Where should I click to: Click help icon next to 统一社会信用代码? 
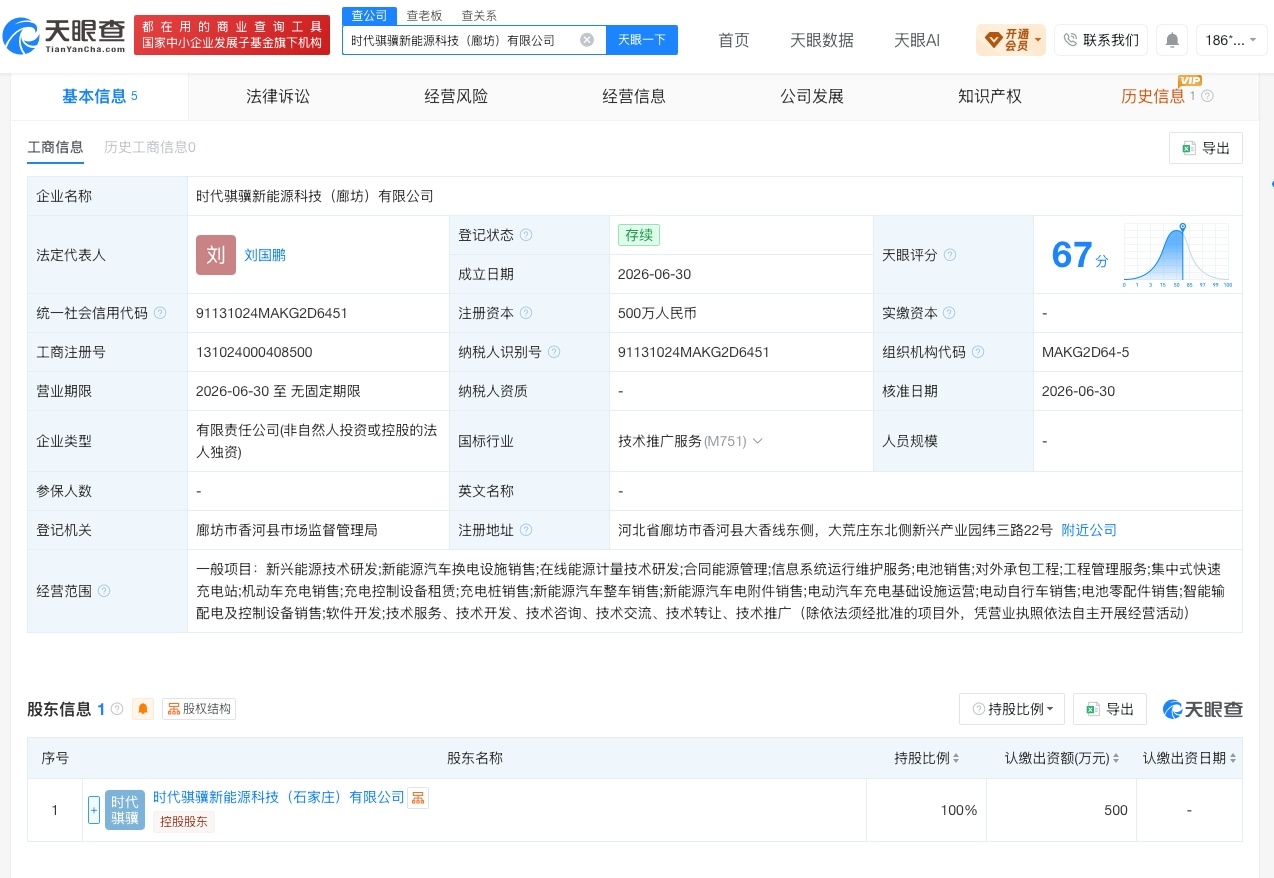160,313
